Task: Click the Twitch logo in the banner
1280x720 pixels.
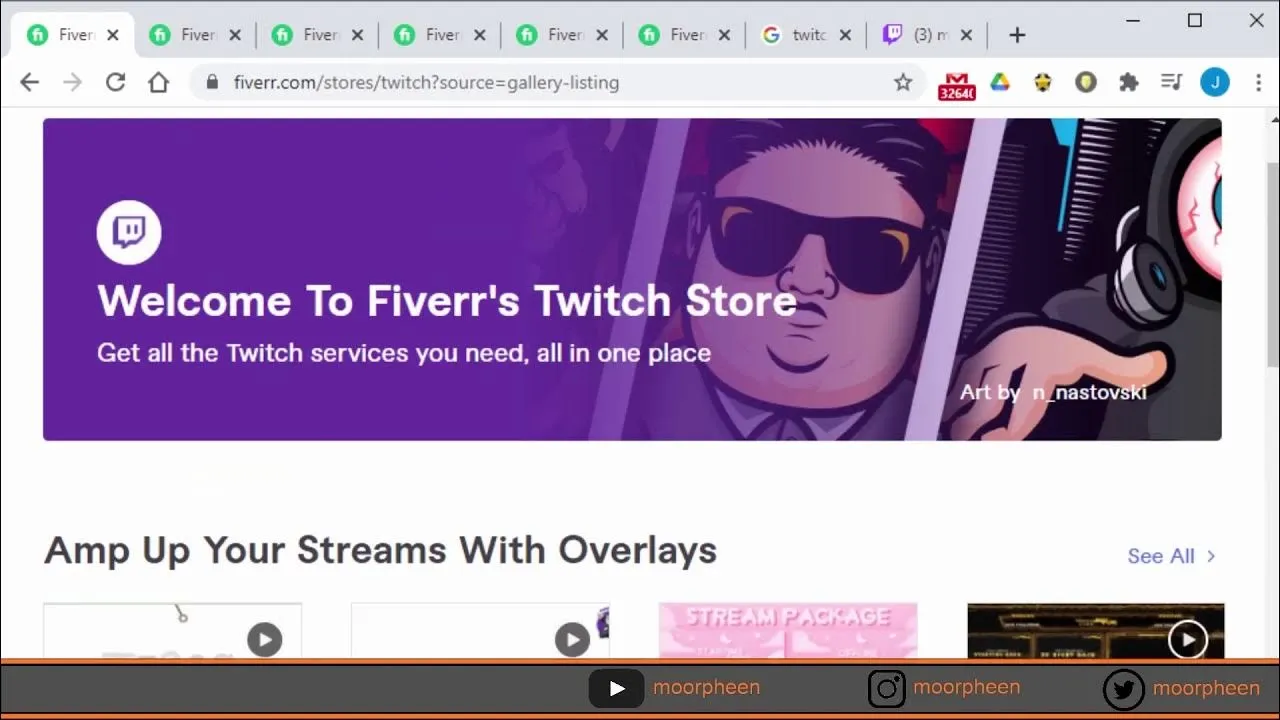Action: coord(129,232)
